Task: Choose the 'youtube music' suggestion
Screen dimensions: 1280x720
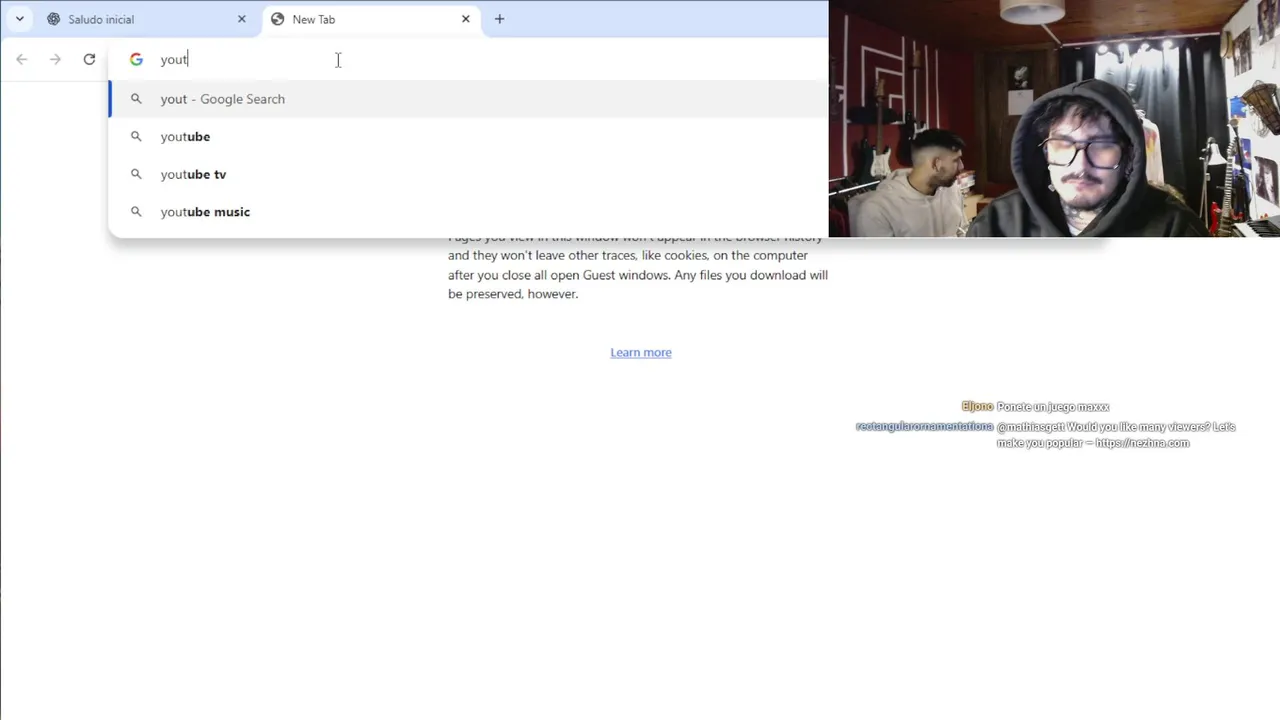Action: click(468, 212)
